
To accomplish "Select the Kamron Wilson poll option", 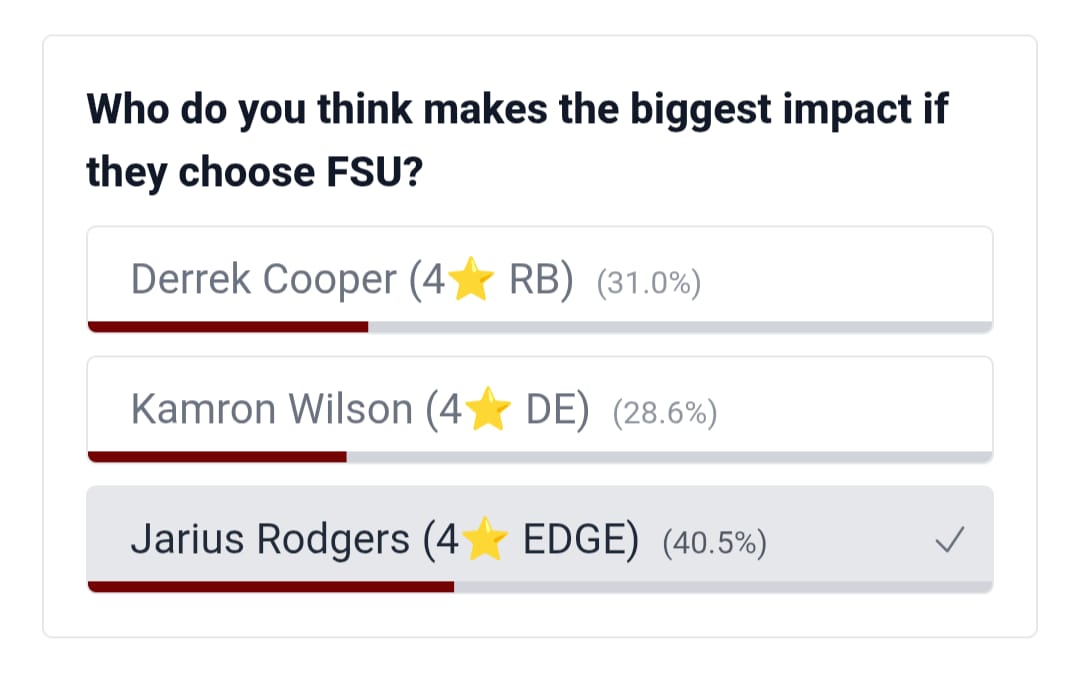I will tap(540, 409).
